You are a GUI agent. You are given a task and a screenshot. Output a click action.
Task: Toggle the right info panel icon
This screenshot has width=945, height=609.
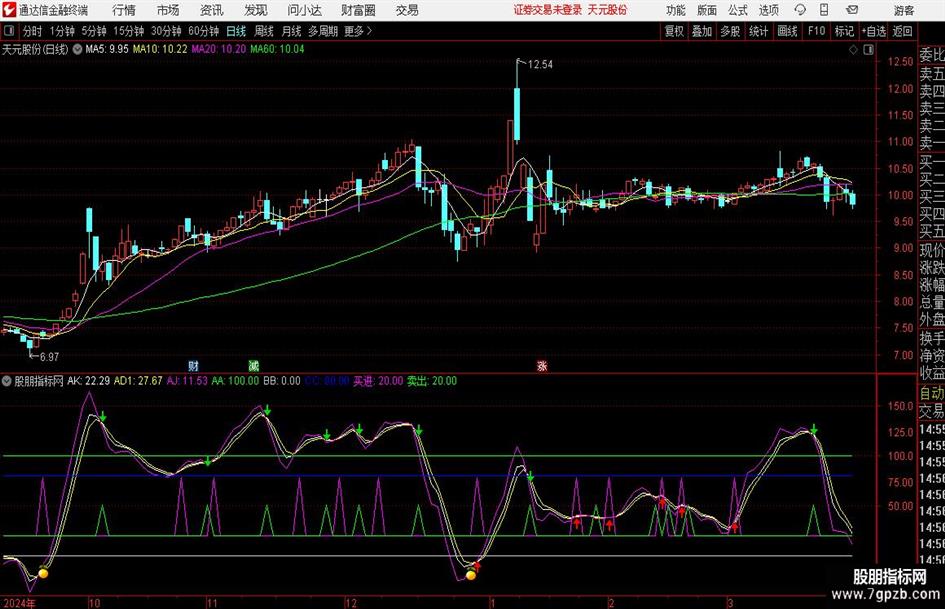coord(868,50)
